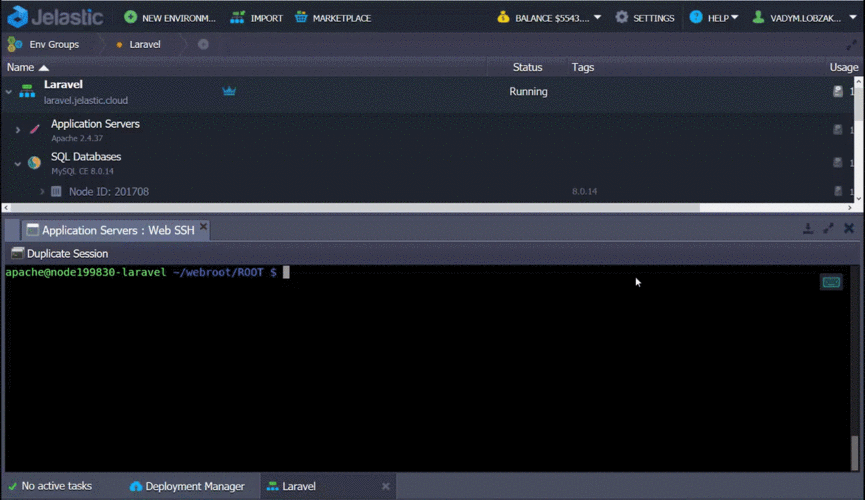
Task: Click the 8.0.14 tag value
Action: (x=584, y=192)
